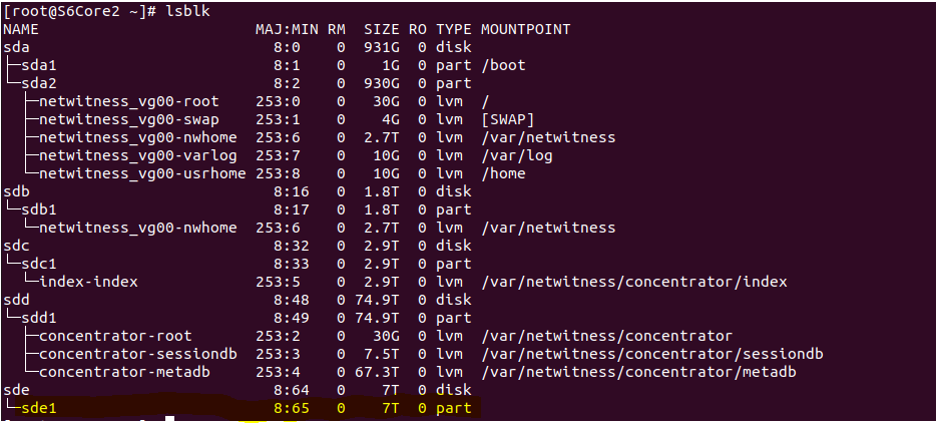Select the sda1 partition entry
Screen dimensions: 936x423
[40, 65]
